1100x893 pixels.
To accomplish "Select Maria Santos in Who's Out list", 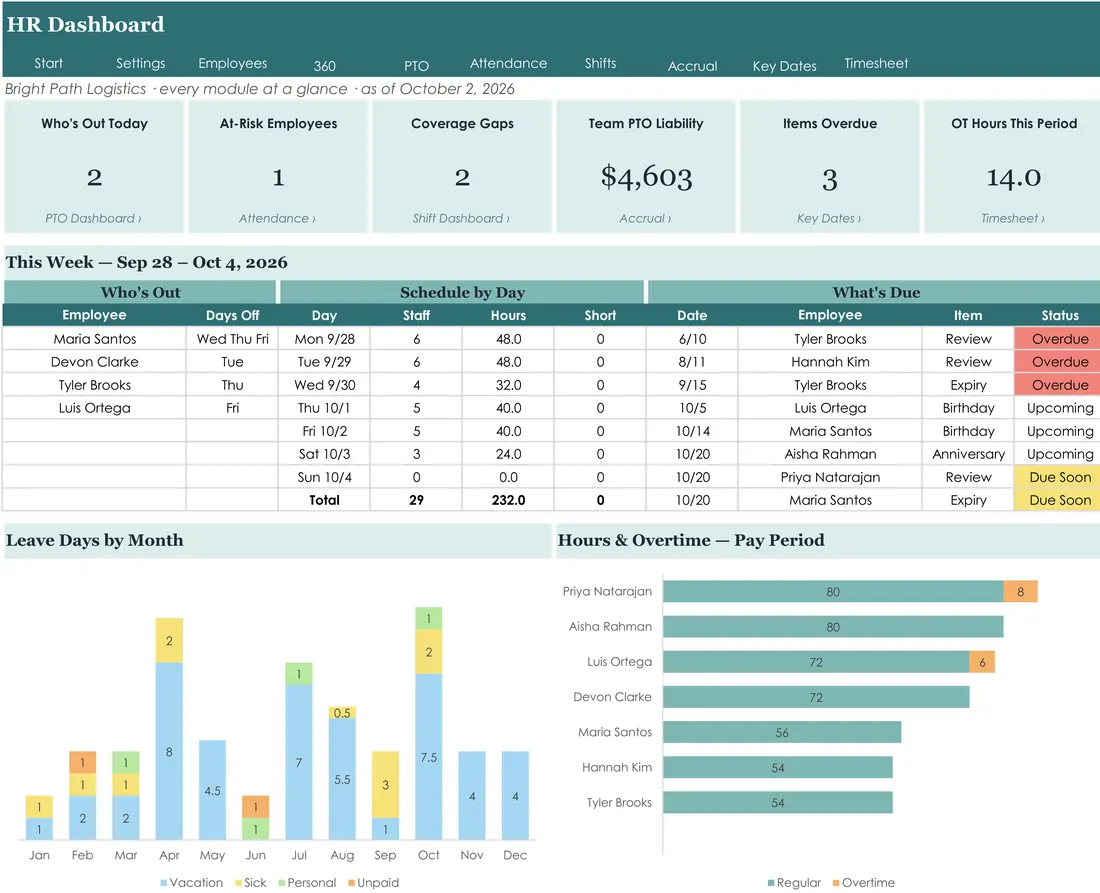I will click(x=95, y=339).
